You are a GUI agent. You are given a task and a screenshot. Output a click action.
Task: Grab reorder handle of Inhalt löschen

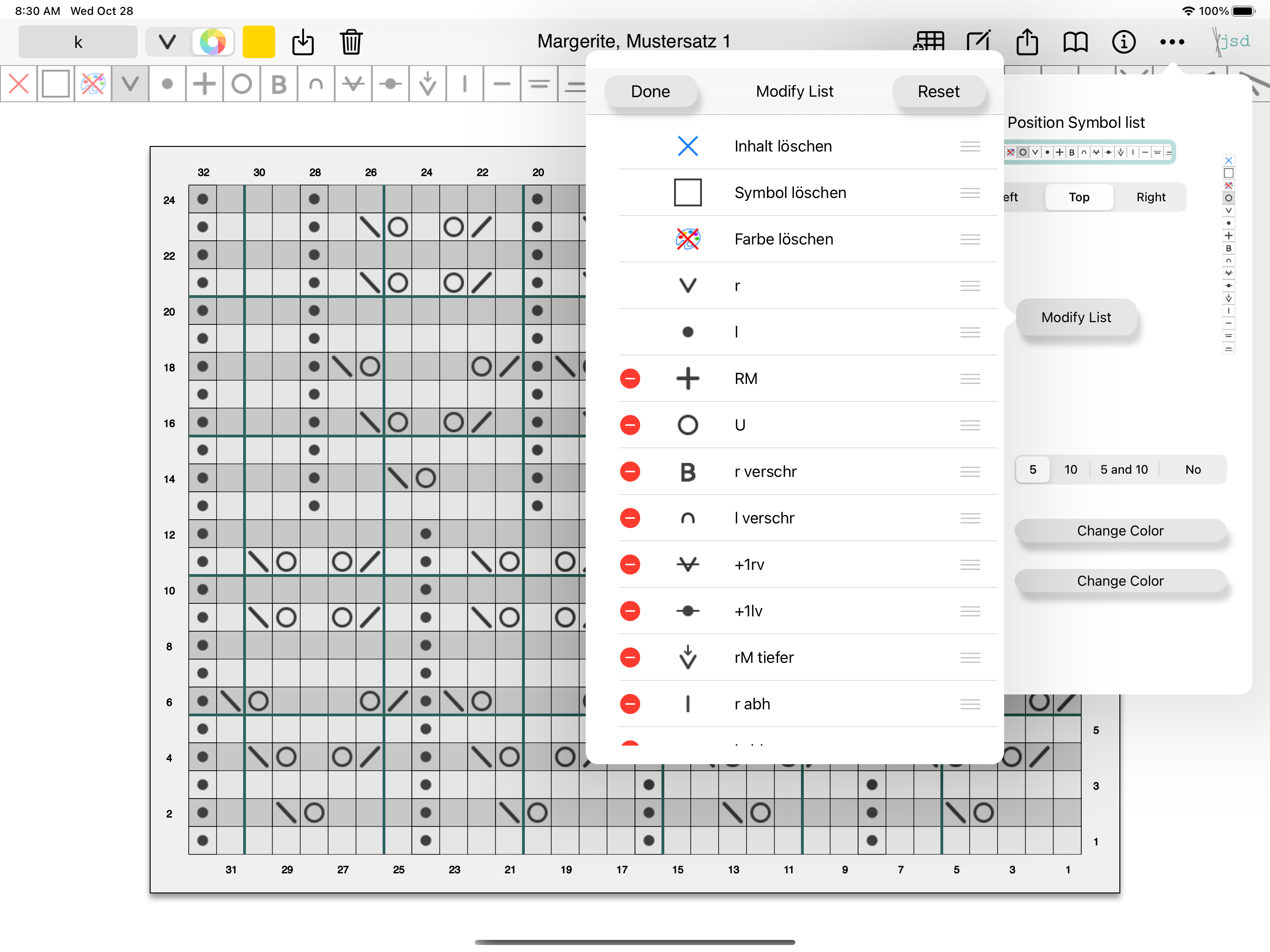coord(970,146)
